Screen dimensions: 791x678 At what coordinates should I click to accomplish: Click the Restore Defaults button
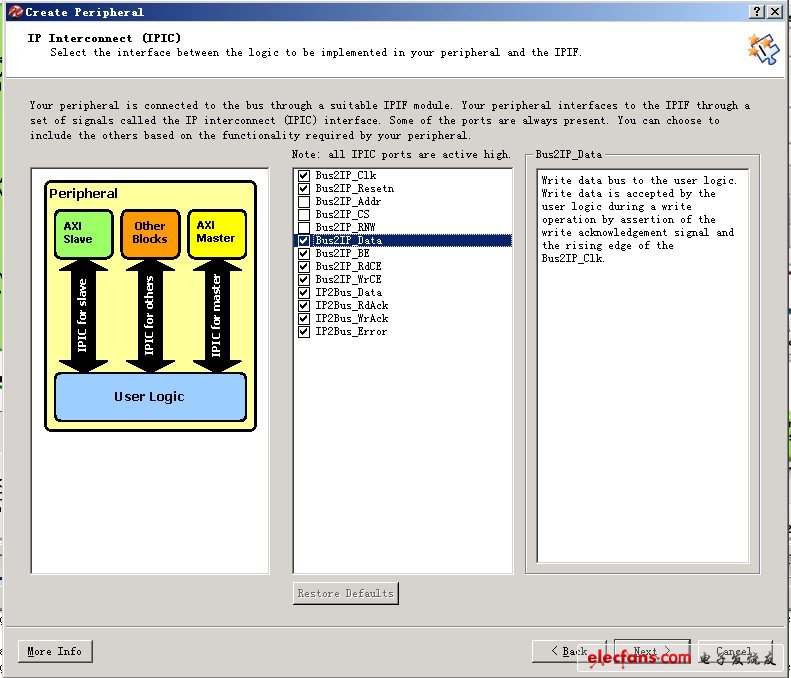[x=345, y=593]
